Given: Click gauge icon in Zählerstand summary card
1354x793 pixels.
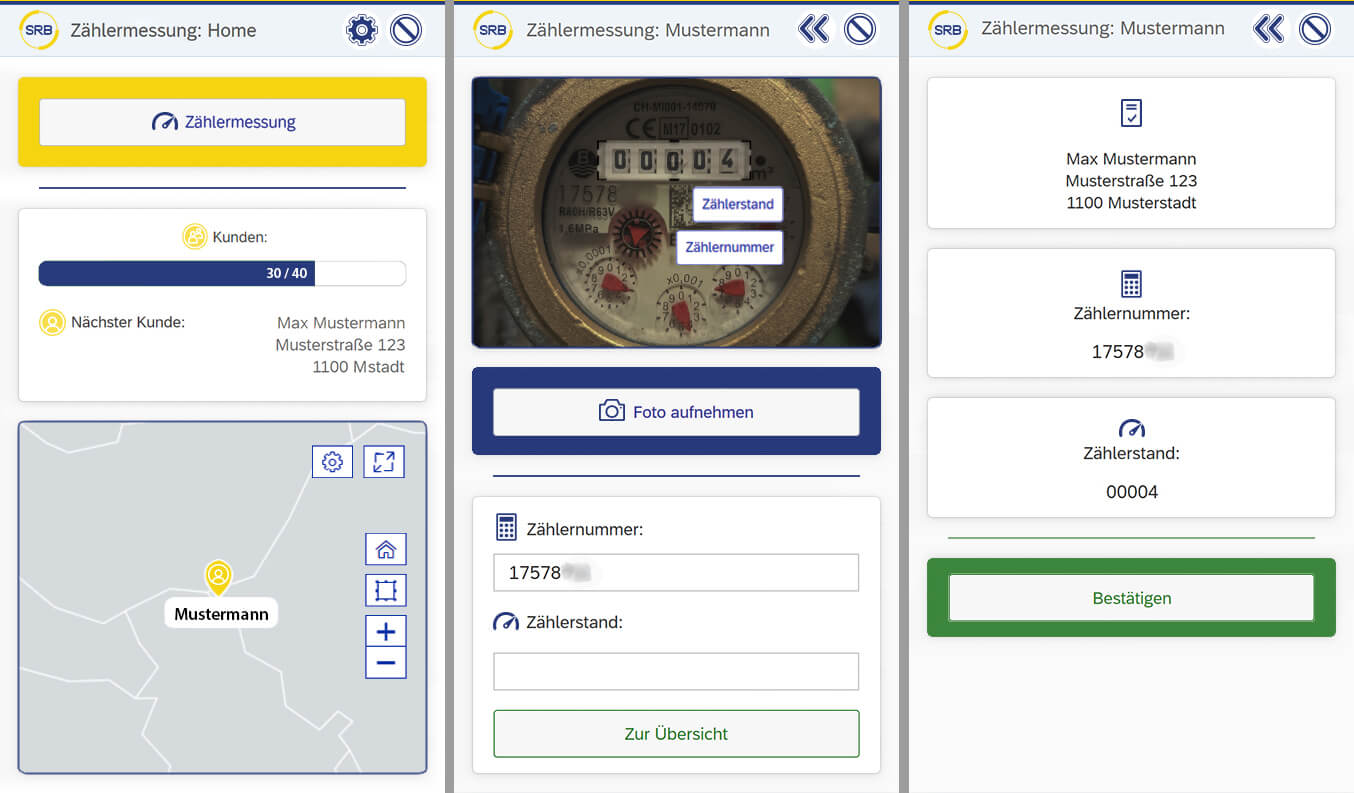Looking at the screenshot, I should click(1131, 429).
